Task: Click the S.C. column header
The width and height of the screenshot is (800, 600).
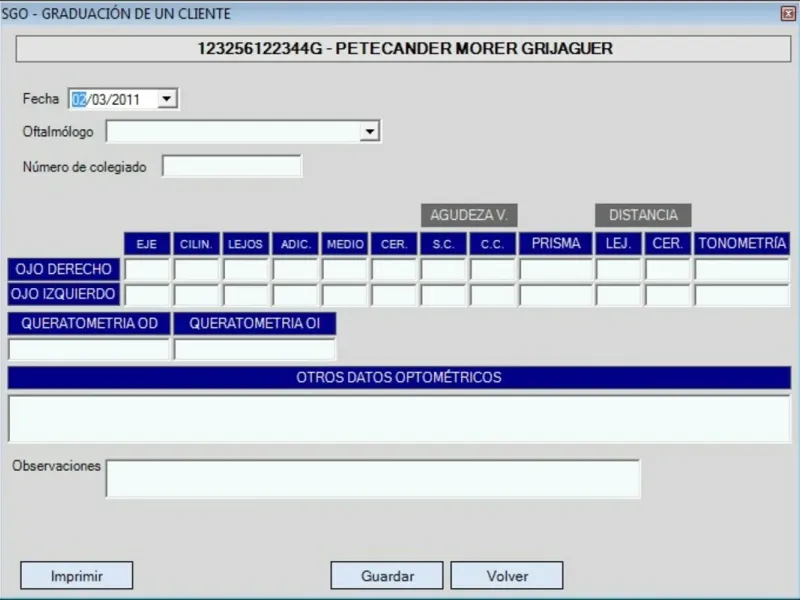Action: point(443,244)
